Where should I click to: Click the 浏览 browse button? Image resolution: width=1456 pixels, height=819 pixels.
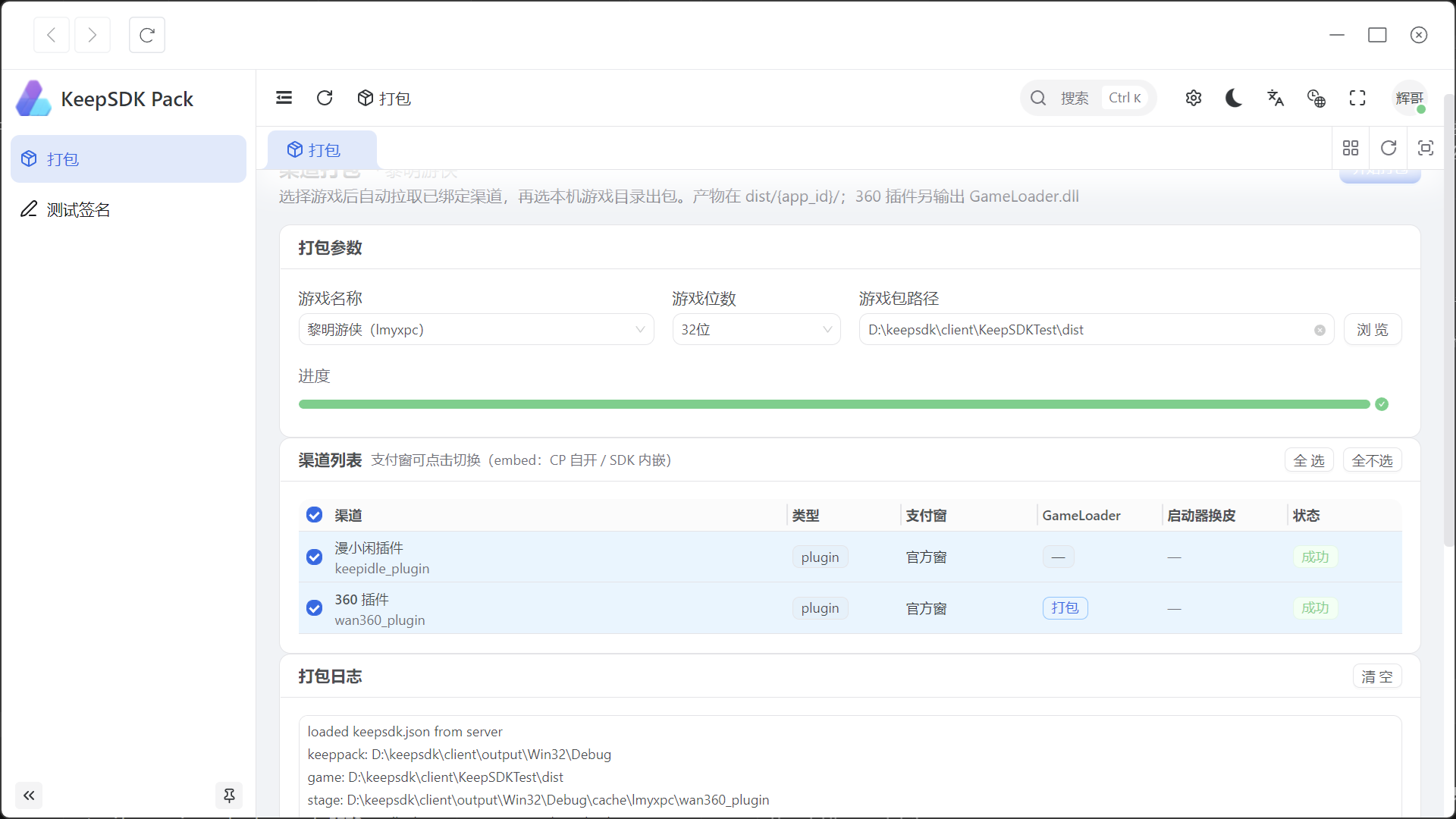pyautogui.click(x=1373, y=329)
